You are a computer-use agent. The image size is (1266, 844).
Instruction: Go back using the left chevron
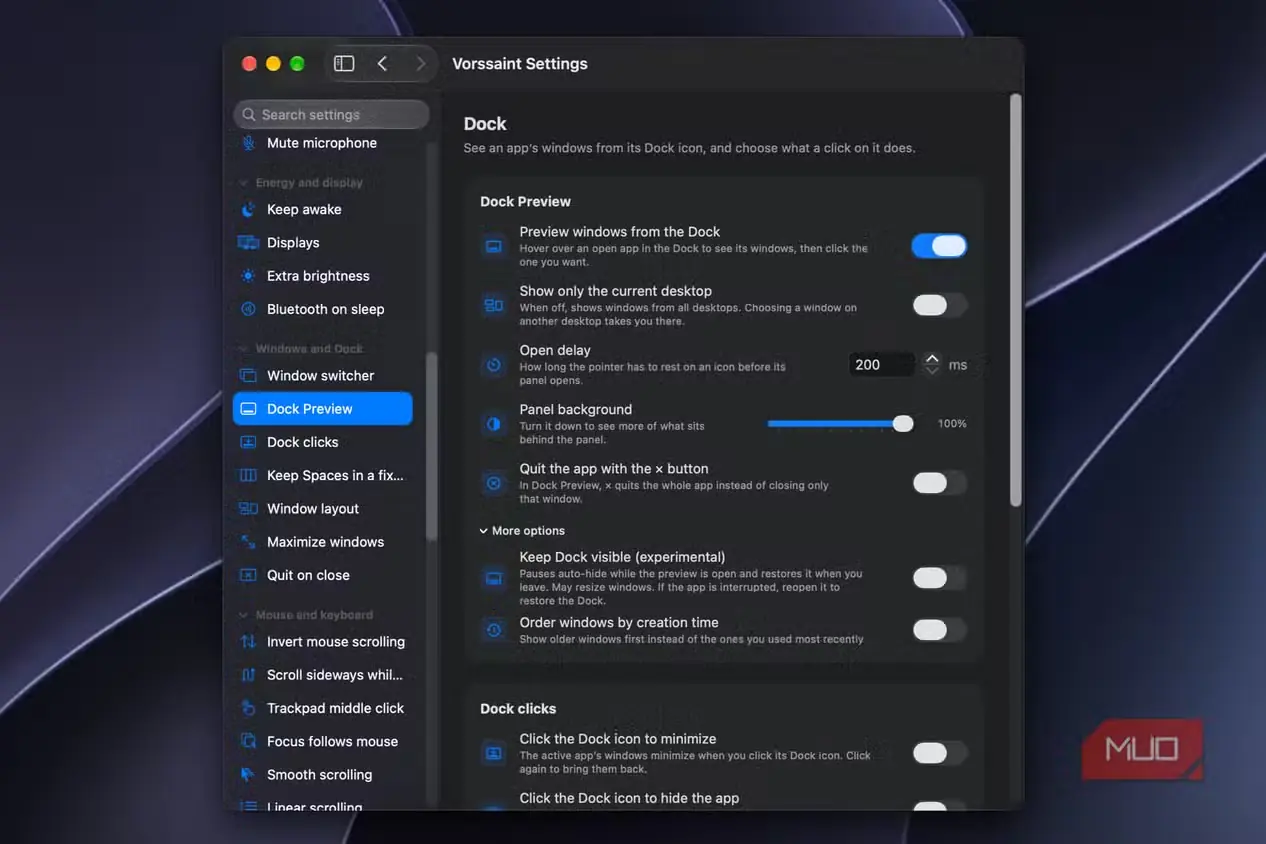pos(382,63)
